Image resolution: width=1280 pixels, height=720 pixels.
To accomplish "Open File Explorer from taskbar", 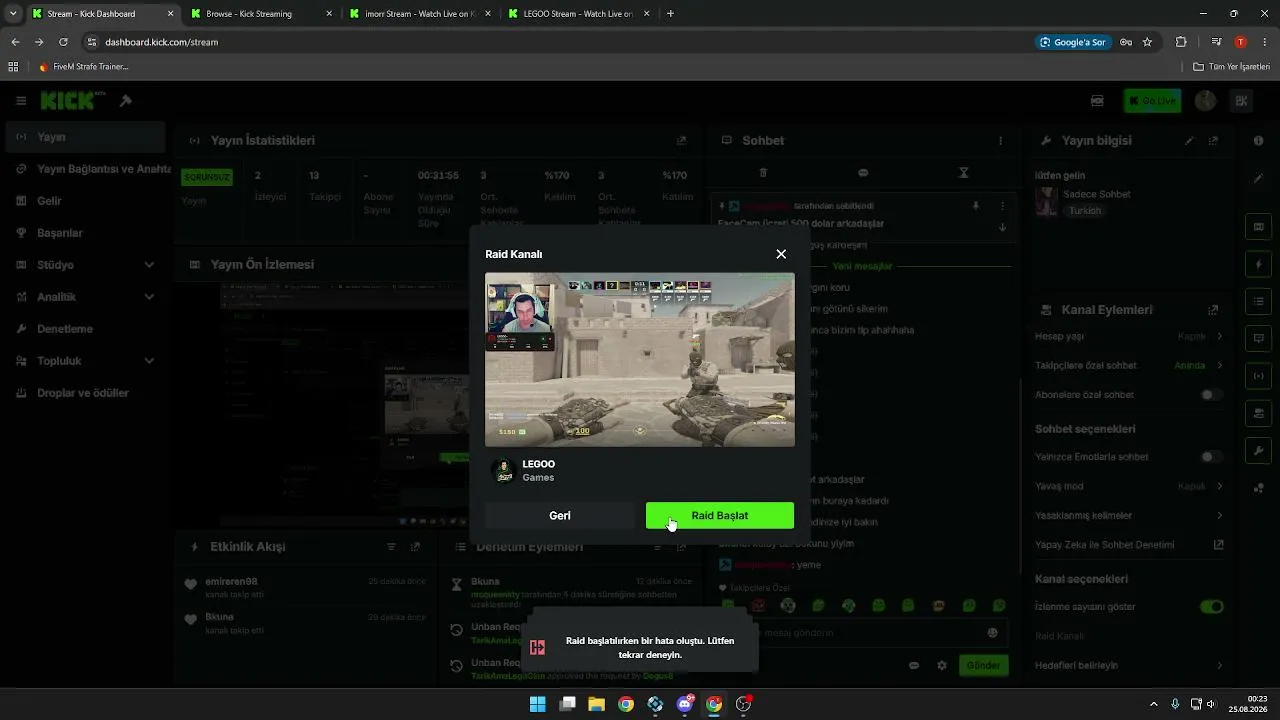I will point(596,704).
